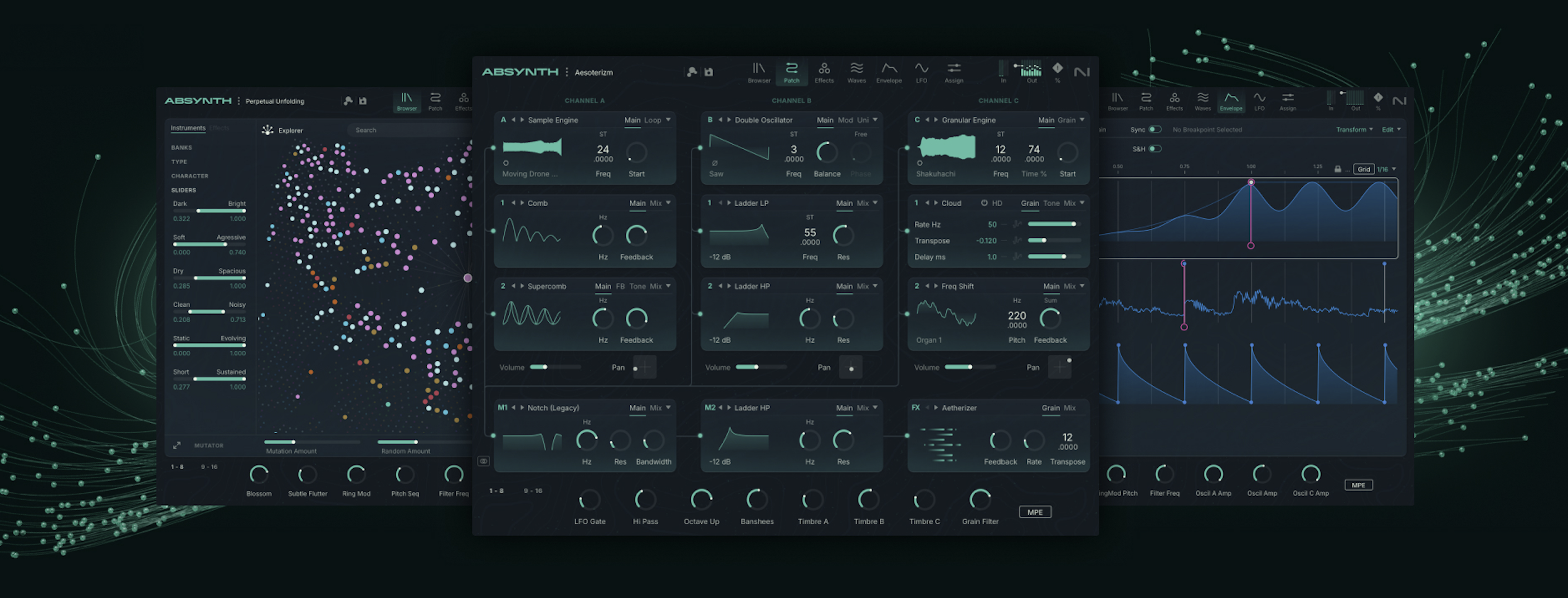Select the Grain tab in Granular Engine
The height and width of the screenshot is (598, 1568).
point(1065,120)
